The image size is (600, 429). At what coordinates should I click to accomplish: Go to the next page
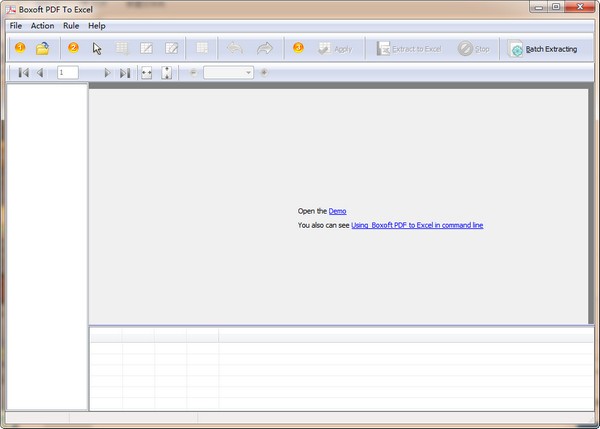[x=107, y=73]
